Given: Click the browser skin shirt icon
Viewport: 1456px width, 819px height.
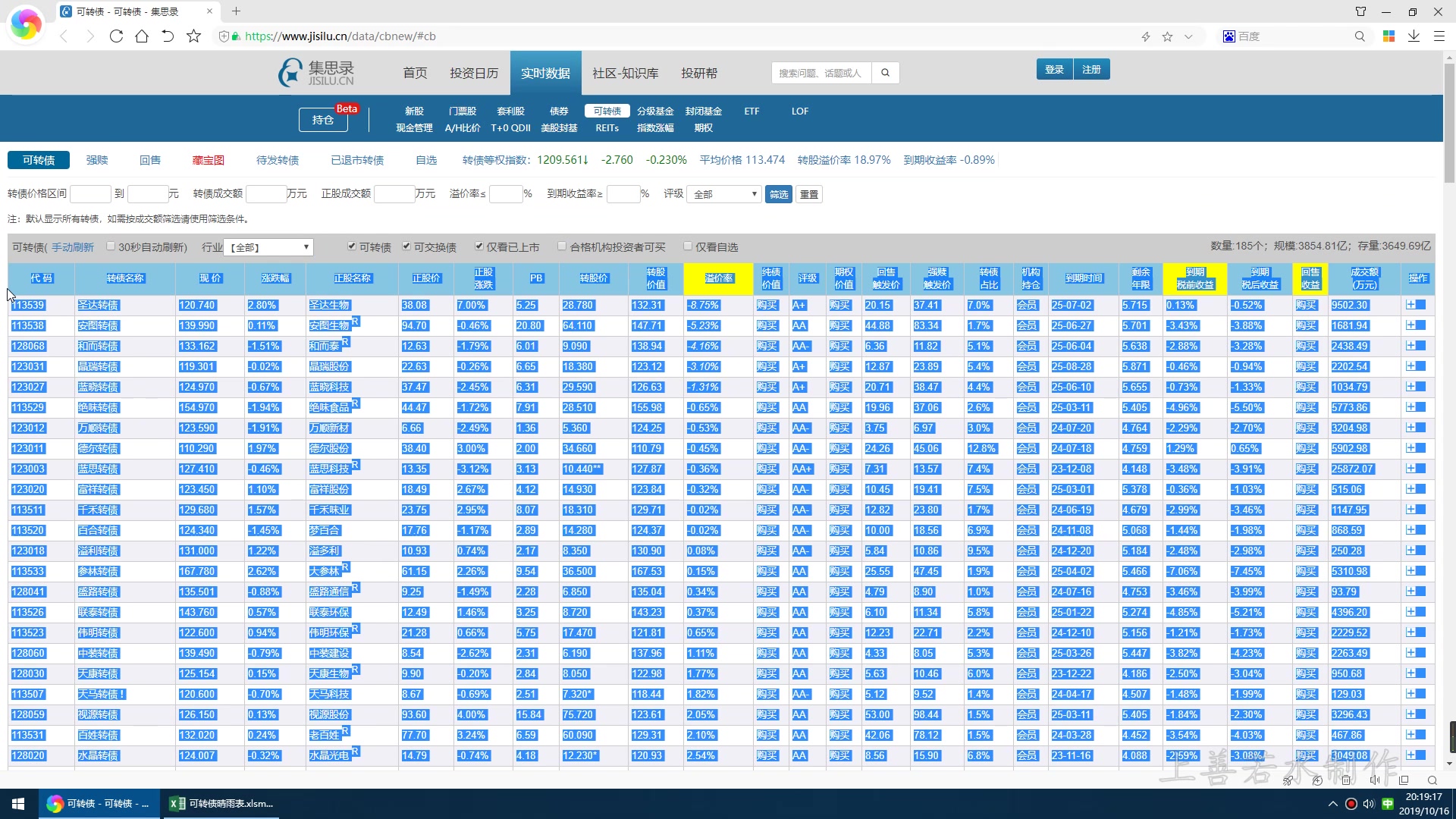Looking at the screenshot, I should point(1360,11).
